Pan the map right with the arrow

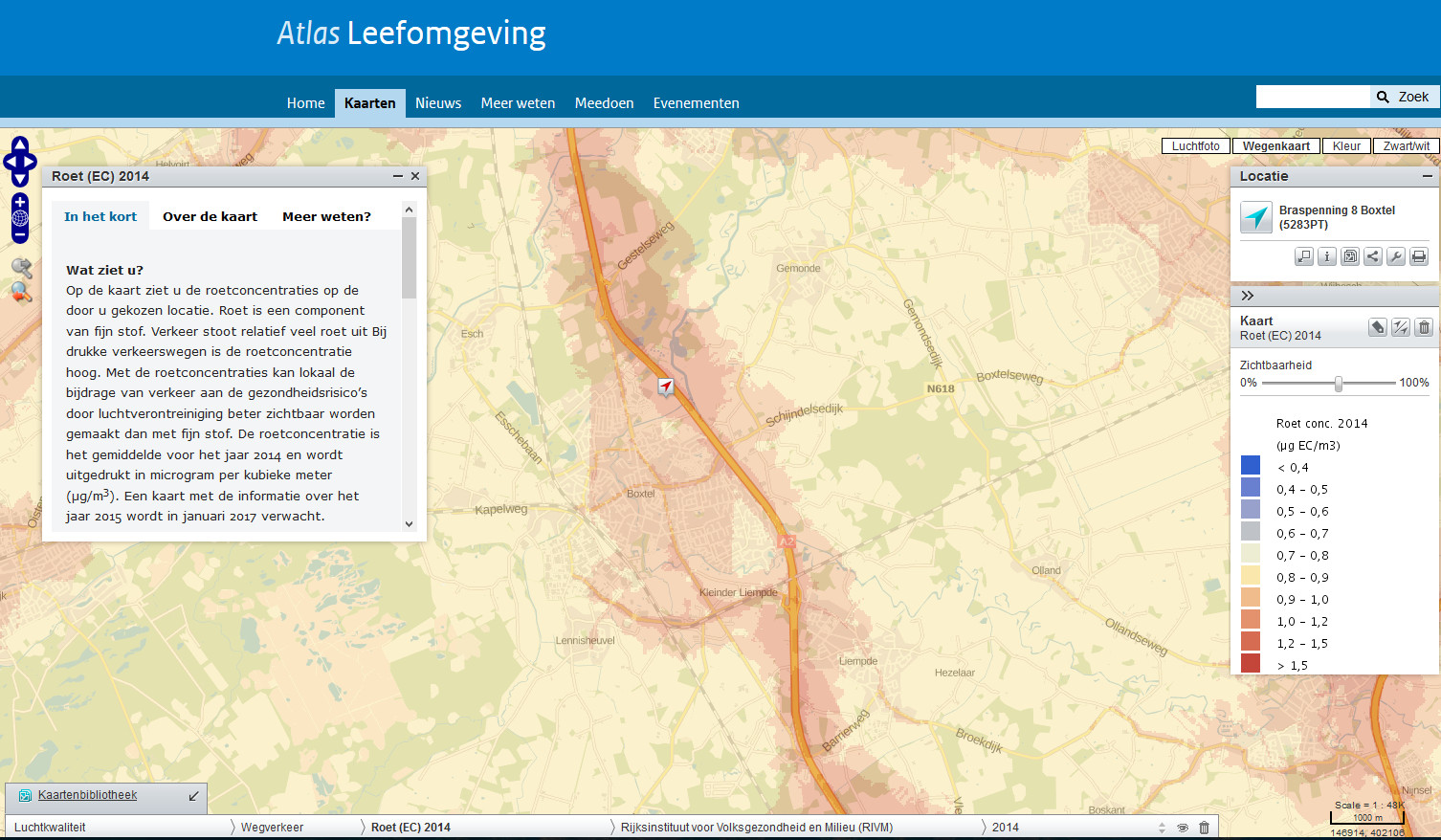click(30, 163)
